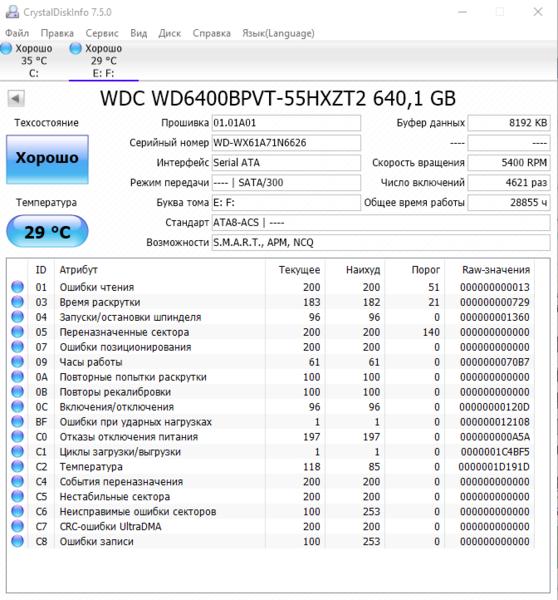Click status orb for CRC-ошибки UltraDMA row
This screenshot has width=558, height=600.
pos(18,526)
